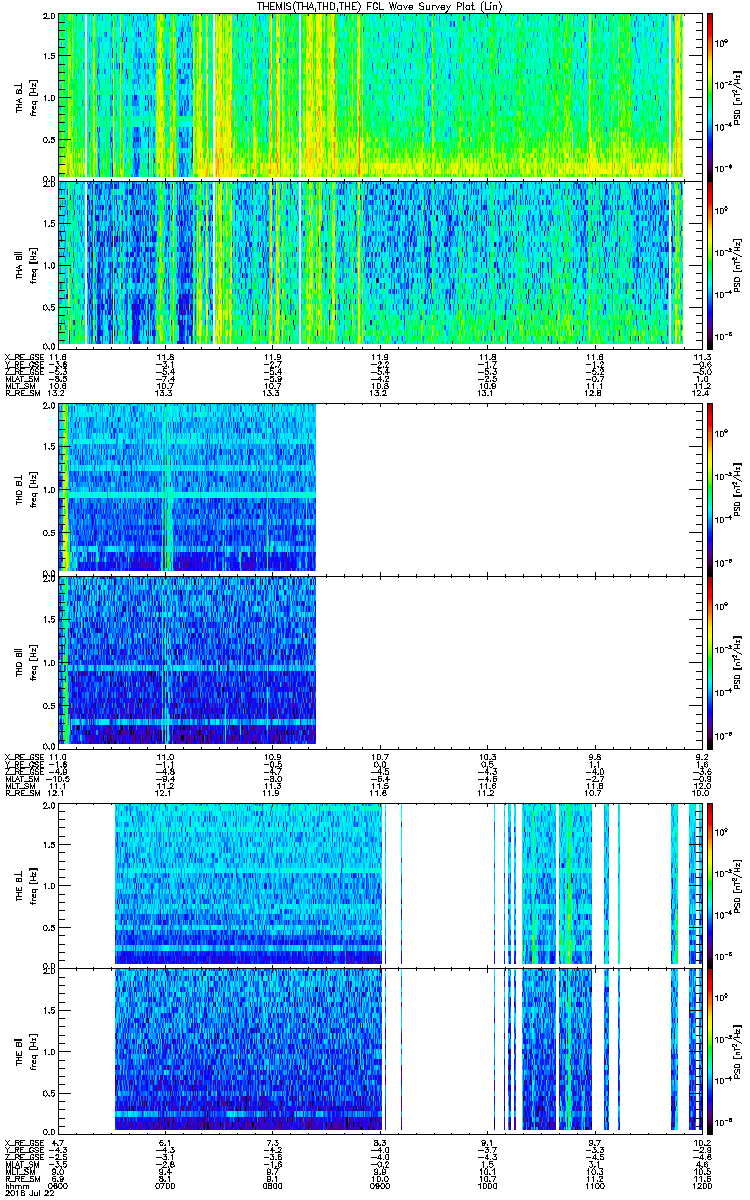This screenshot has height=1200, width=750.
Task: Click the PSD color bar beside THE BL
Action: coord(710,884)
